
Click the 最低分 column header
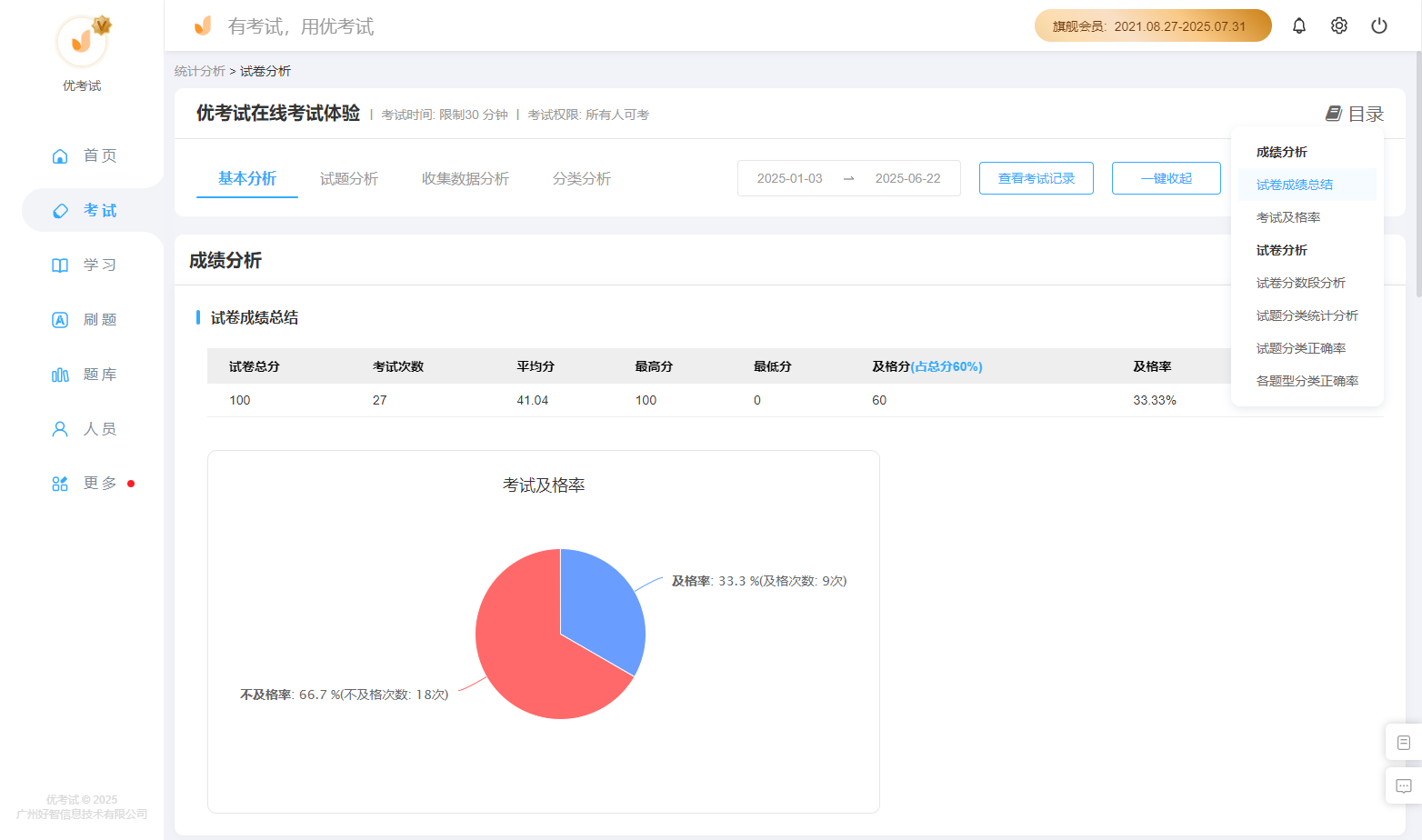773,366
